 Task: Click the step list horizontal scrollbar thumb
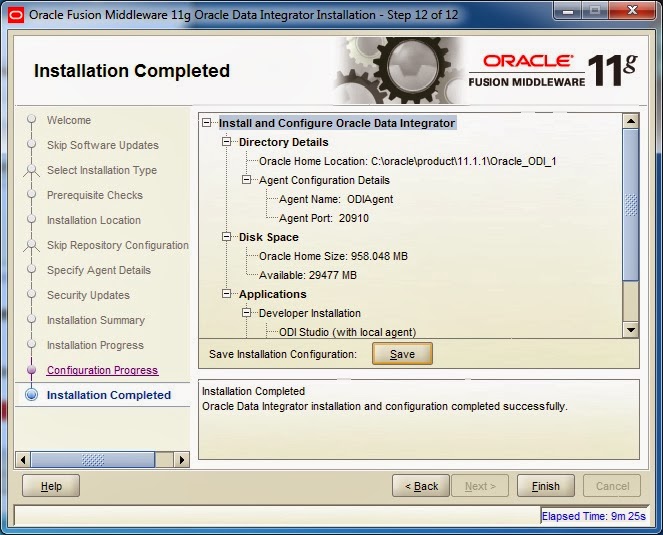93,460
